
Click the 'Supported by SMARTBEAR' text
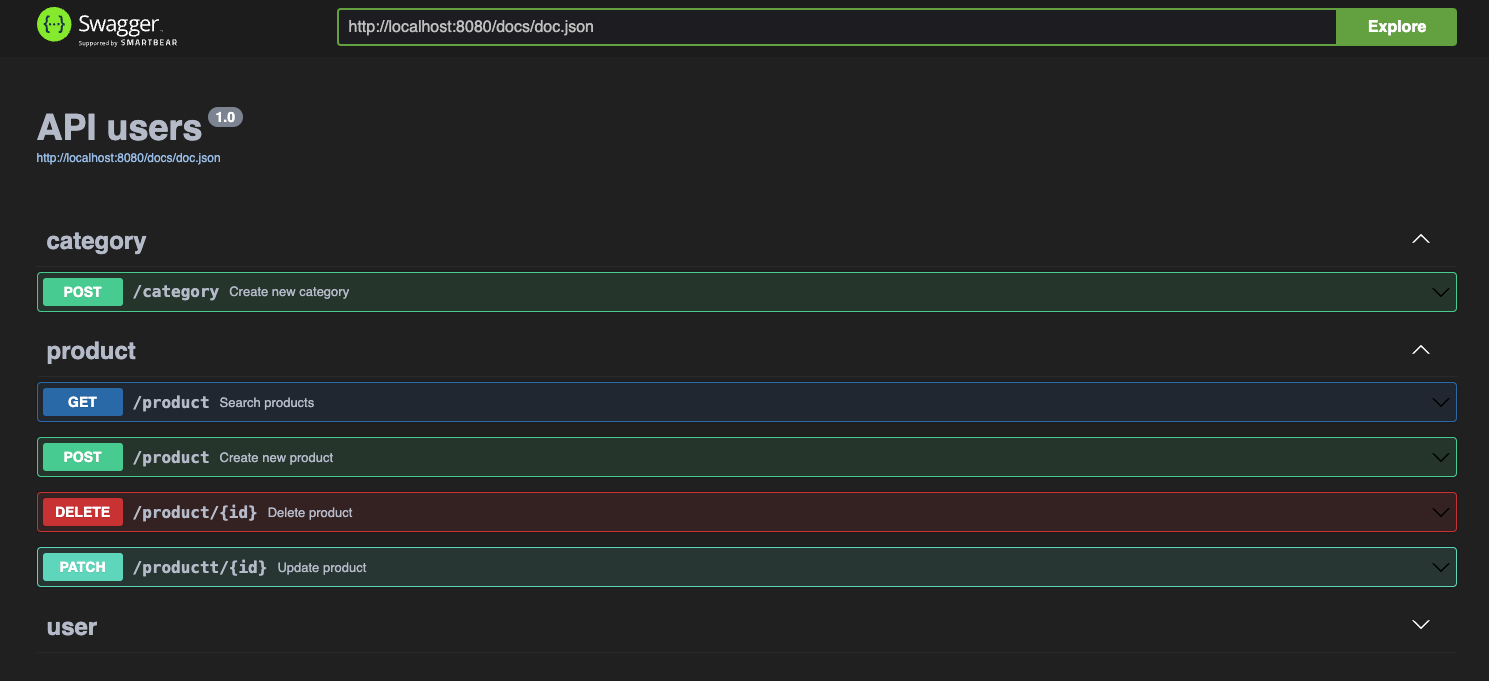click(128, 43)
